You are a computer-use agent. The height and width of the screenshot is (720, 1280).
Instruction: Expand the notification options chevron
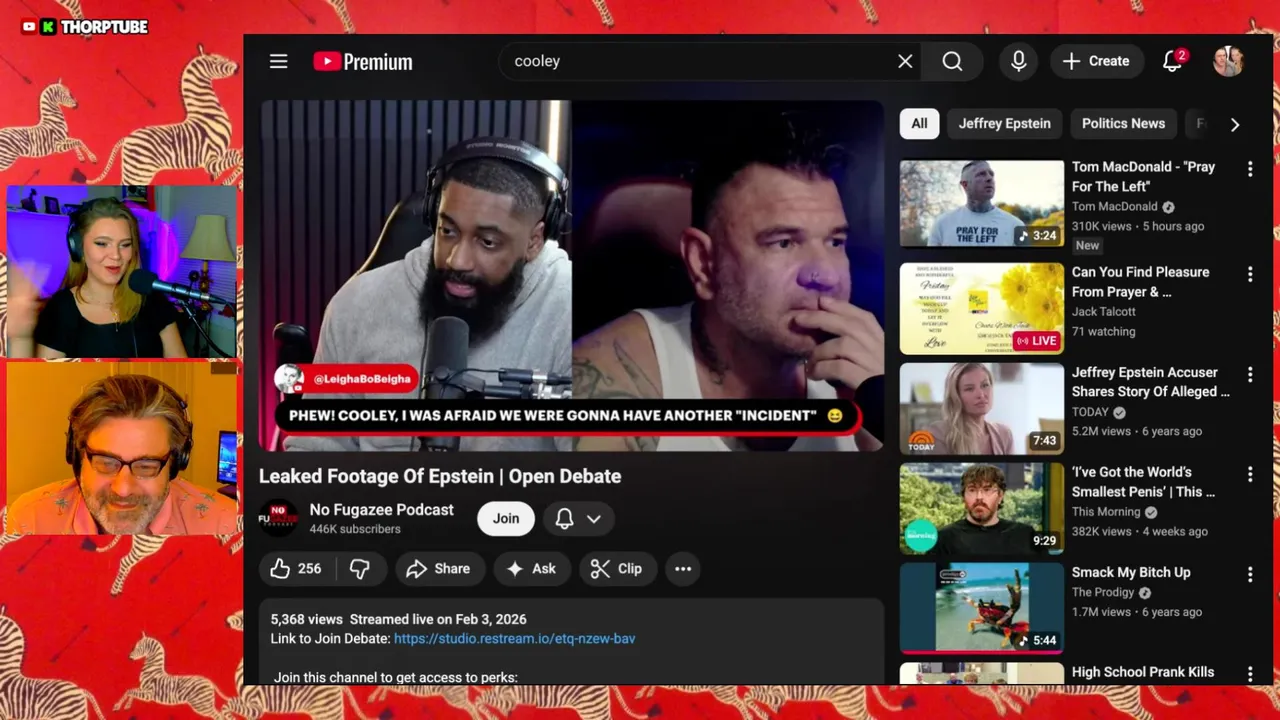[594, 518]
